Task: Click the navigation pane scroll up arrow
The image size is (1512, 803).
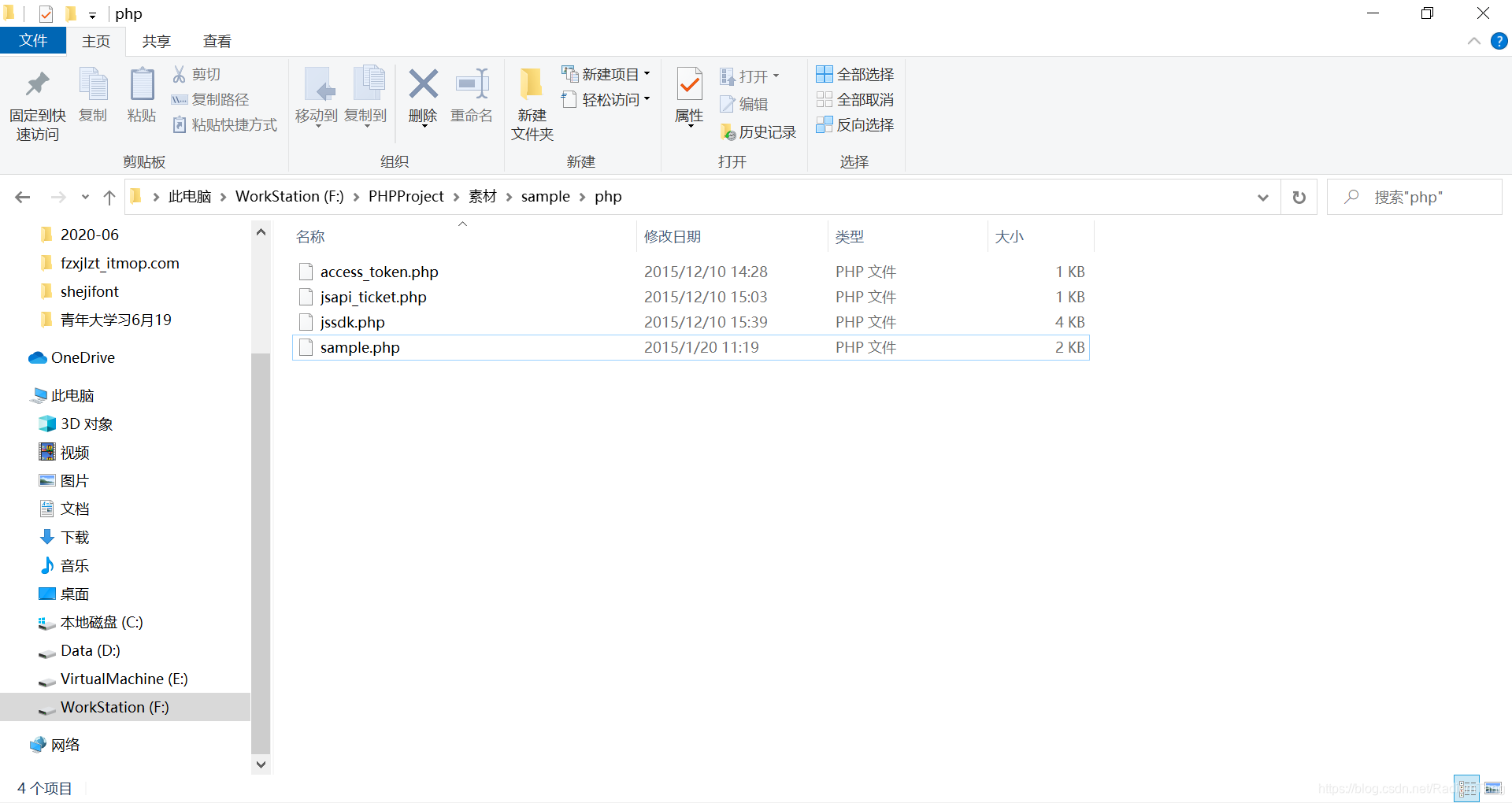Action: coord(261,232)
